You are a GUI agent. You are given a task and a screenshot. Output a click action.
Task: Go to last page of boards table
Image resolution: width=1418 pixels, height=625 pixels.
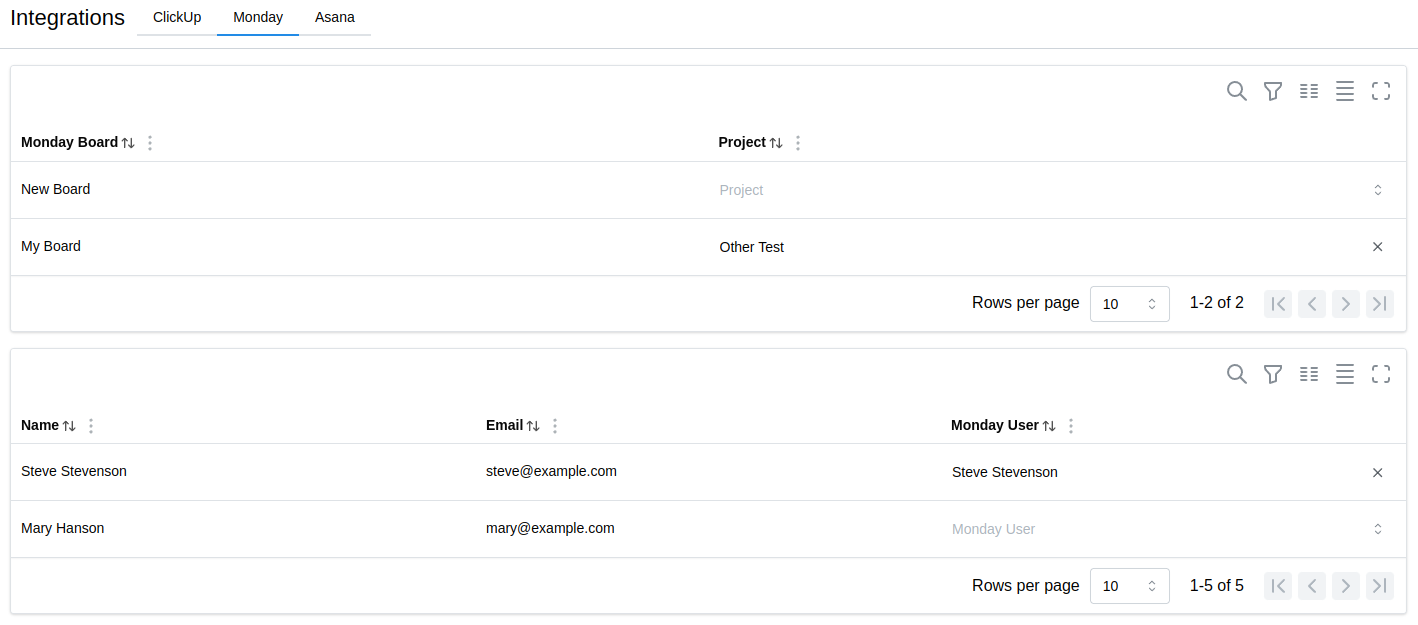point(1380,304)
